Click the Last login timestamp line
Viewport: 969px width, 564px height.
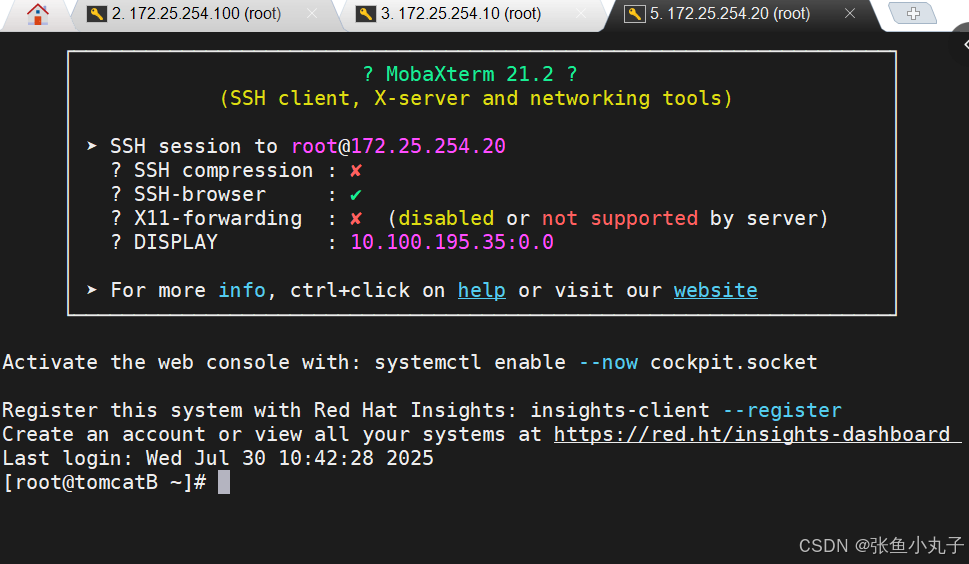point(218,458)
